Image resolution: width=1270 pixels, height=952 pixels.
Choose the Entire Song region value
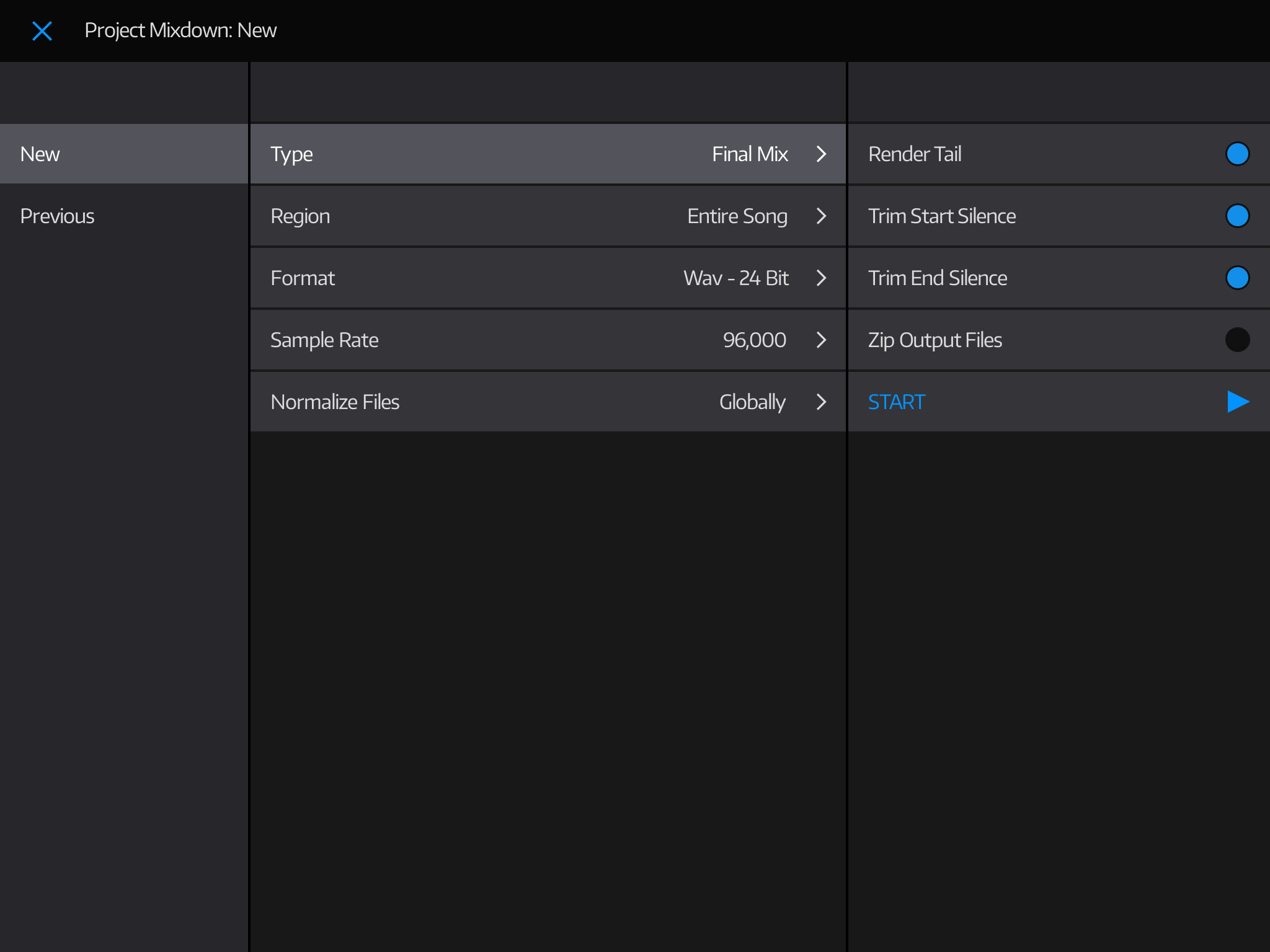pos(737,216)
